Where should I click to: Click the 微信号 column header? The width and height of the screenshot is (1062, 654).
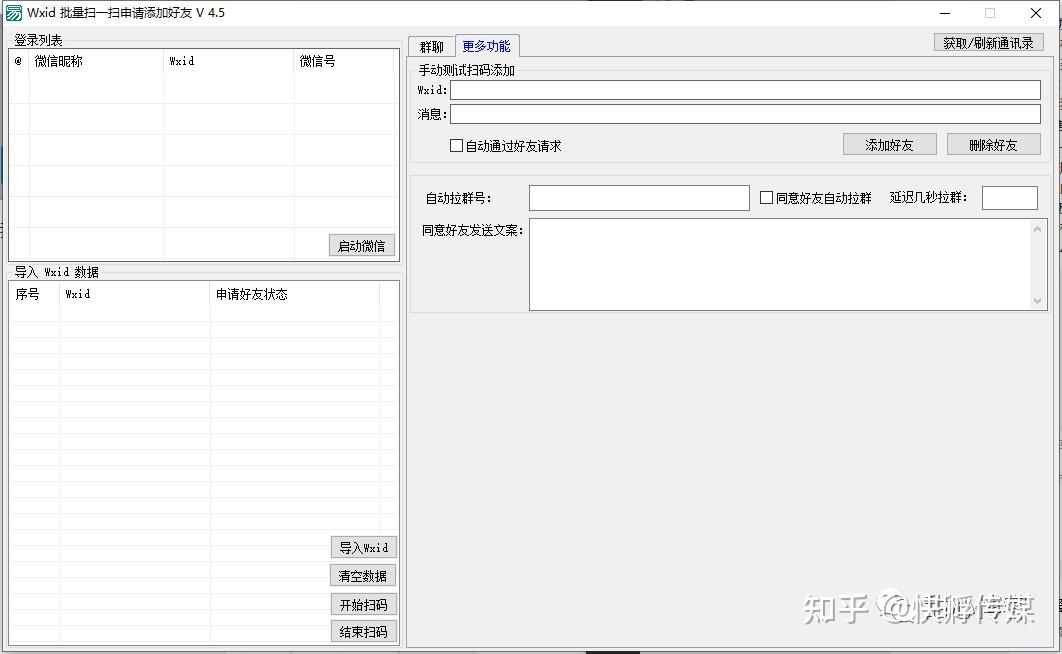(x=343, y=61)
